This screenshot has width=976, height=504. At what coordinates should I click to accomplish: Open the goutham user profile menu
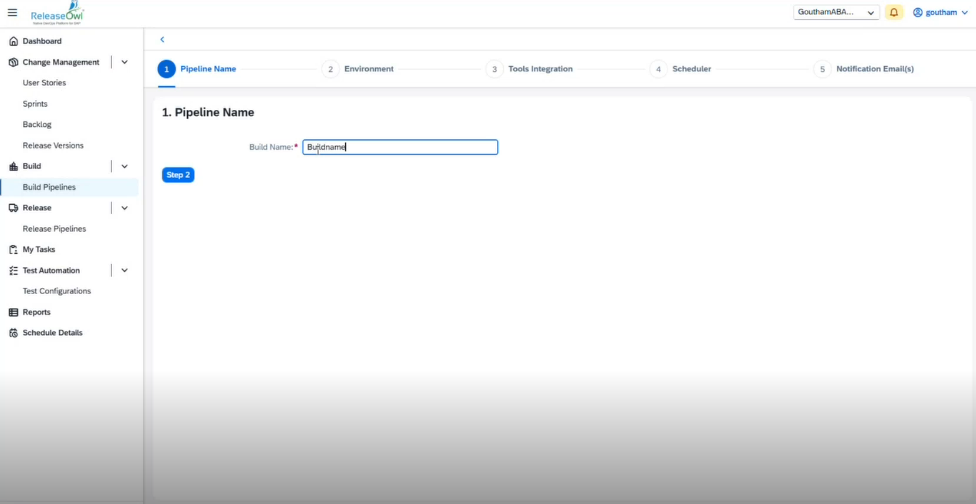[x=940, y=12]
